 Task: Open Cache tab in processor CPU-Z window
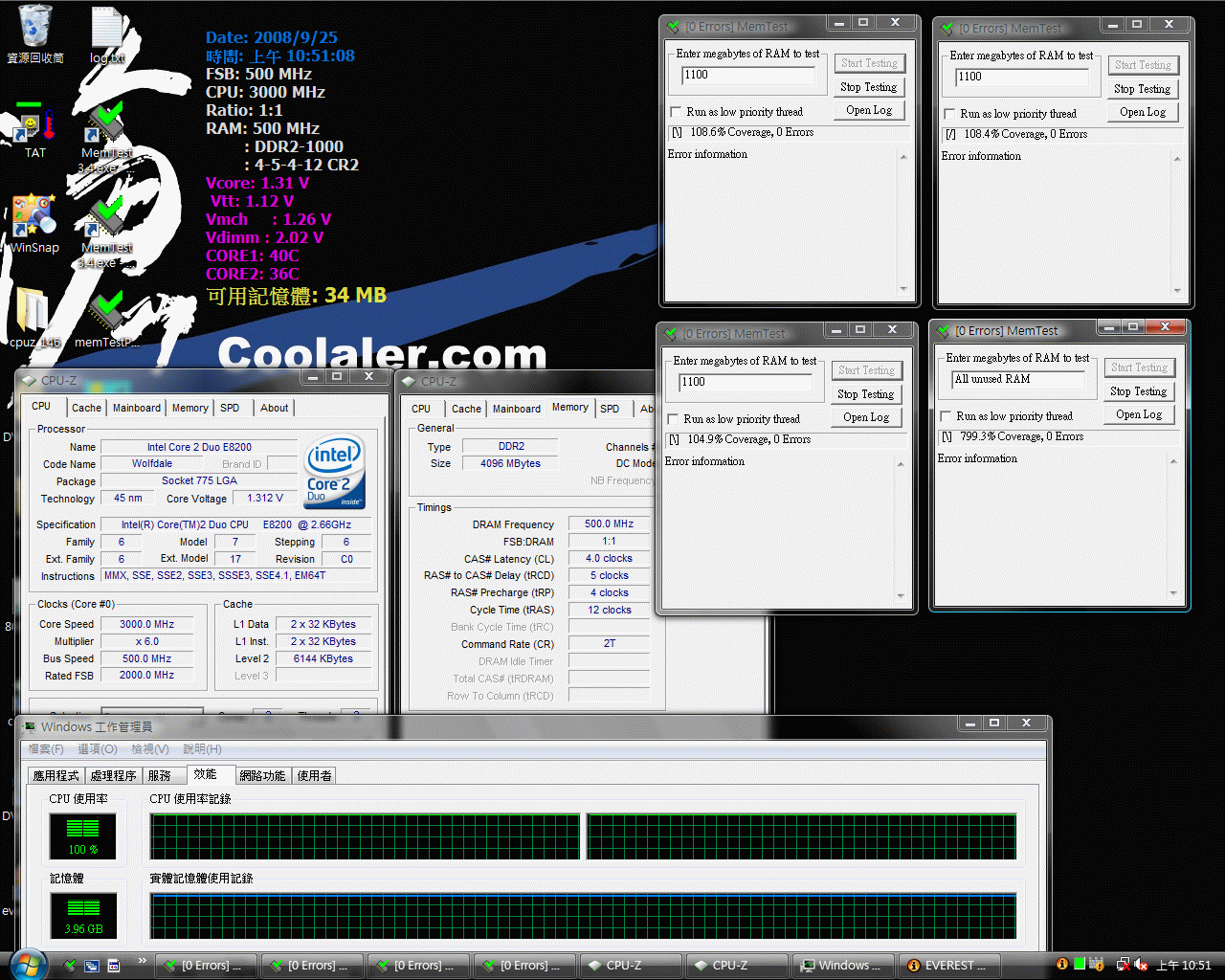click(x=86, y=408)
